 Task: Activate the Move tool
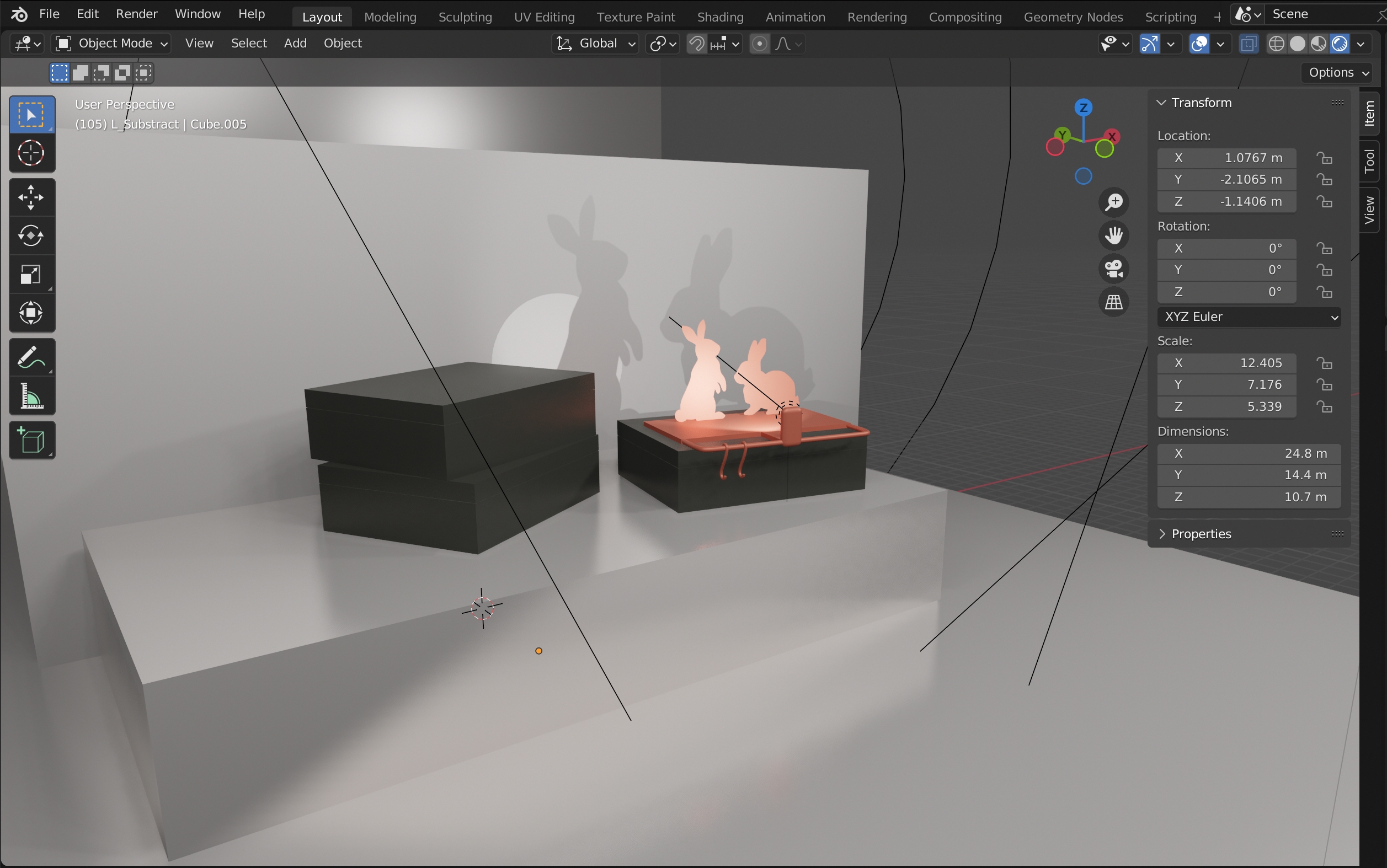tap(31, 197)
